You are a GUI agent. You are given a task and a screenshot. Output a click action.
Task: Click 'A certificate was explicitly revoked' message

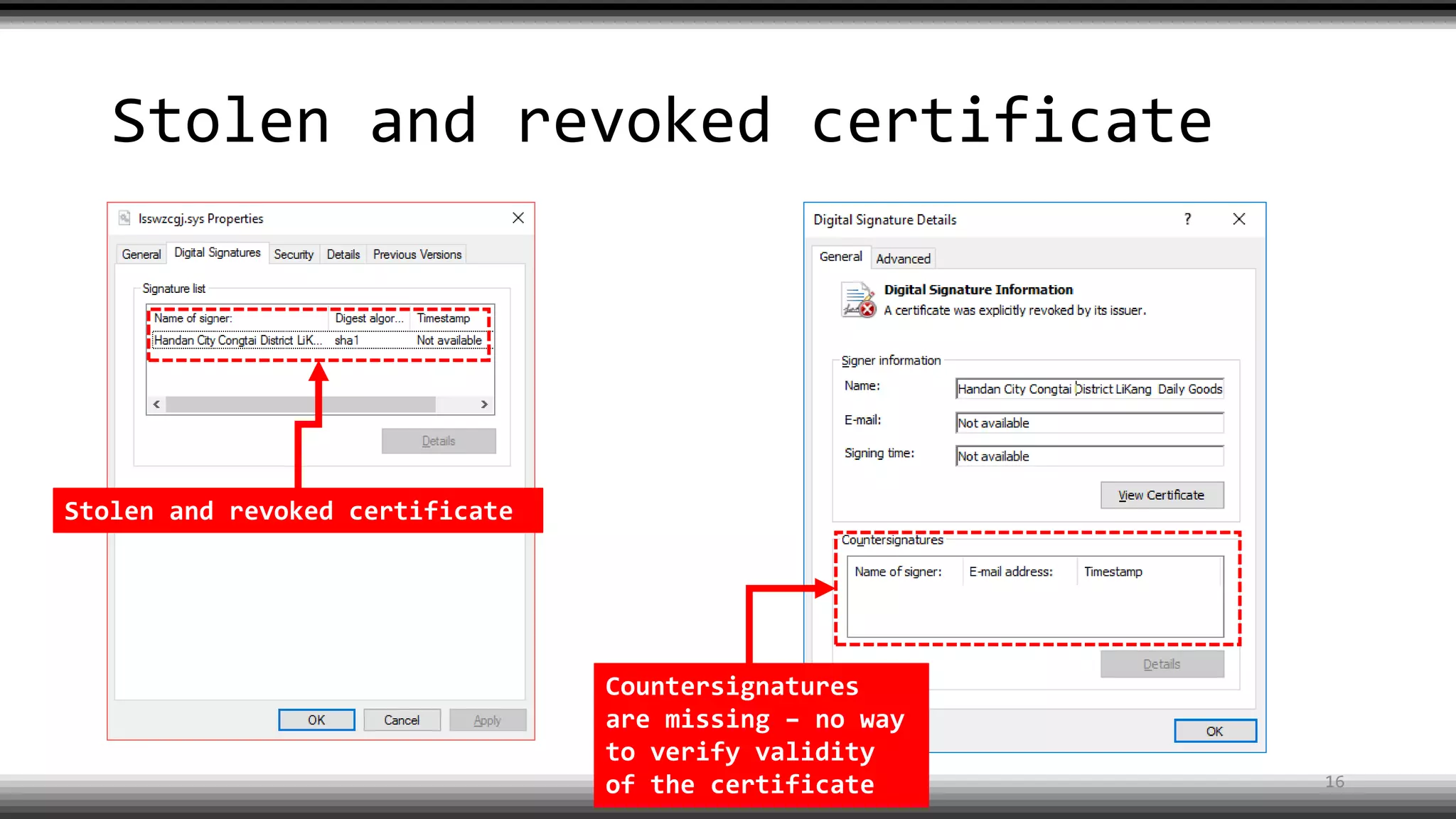[x=1015, y=311]
